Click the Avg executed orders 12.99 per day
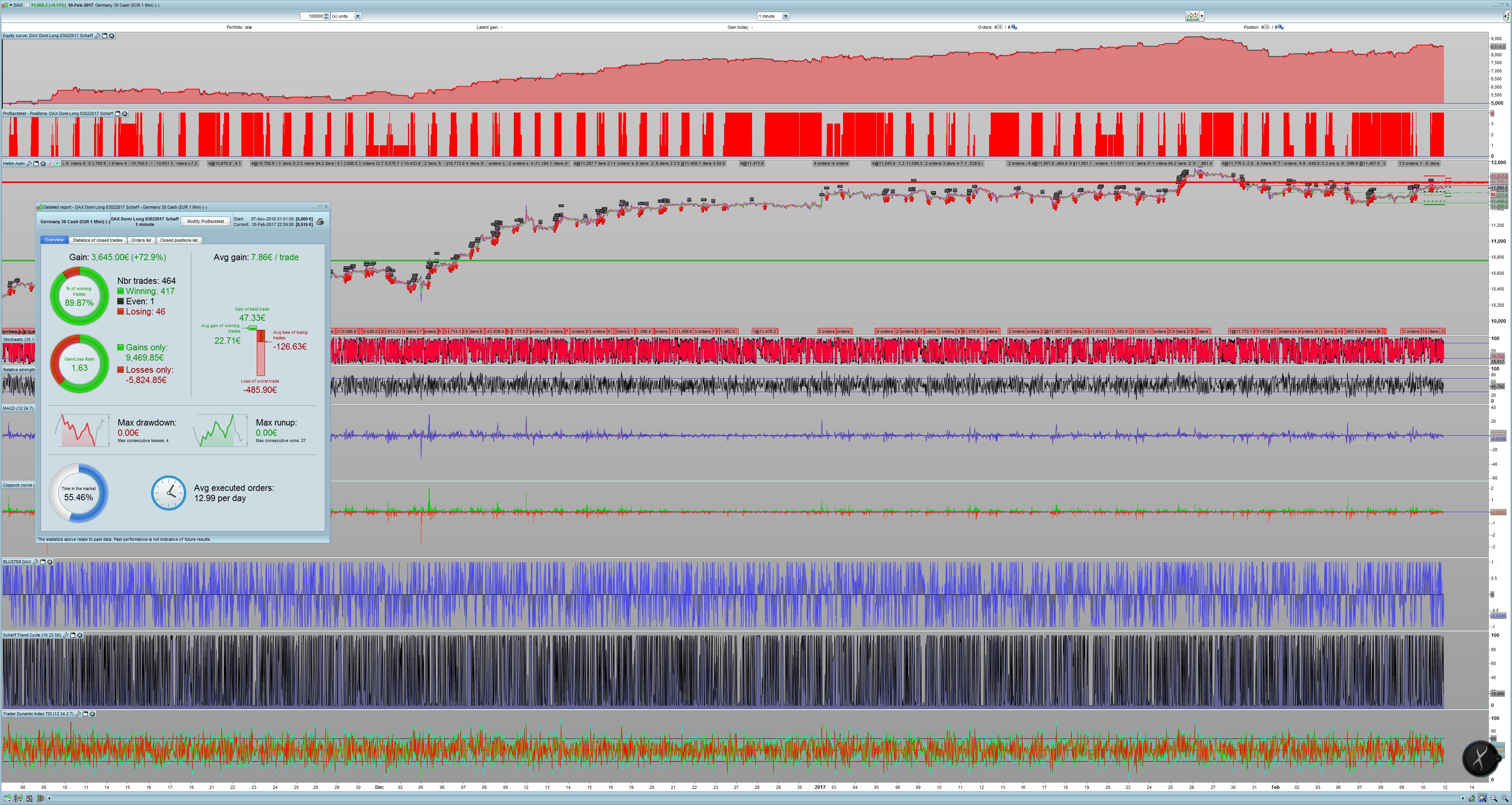 click(x=233, y=493)
